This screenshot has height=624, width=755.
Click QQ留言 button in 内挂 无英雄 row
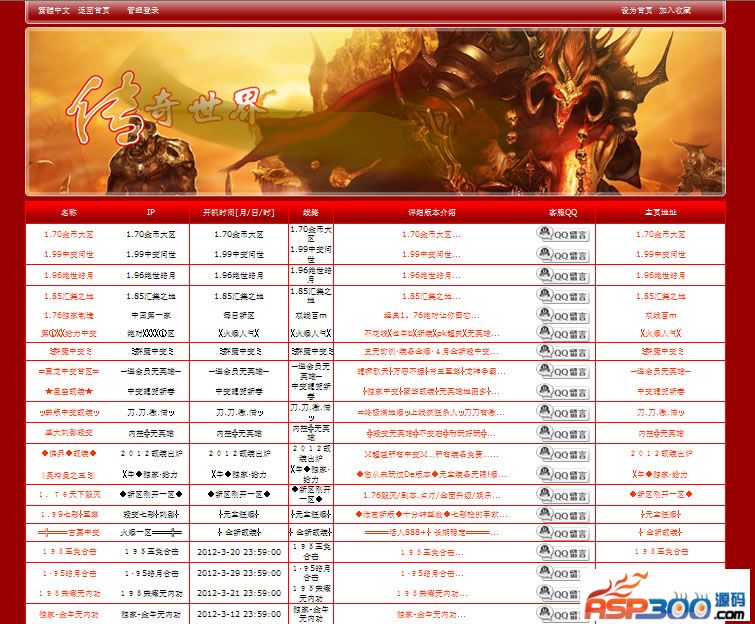tap(562, 433)
